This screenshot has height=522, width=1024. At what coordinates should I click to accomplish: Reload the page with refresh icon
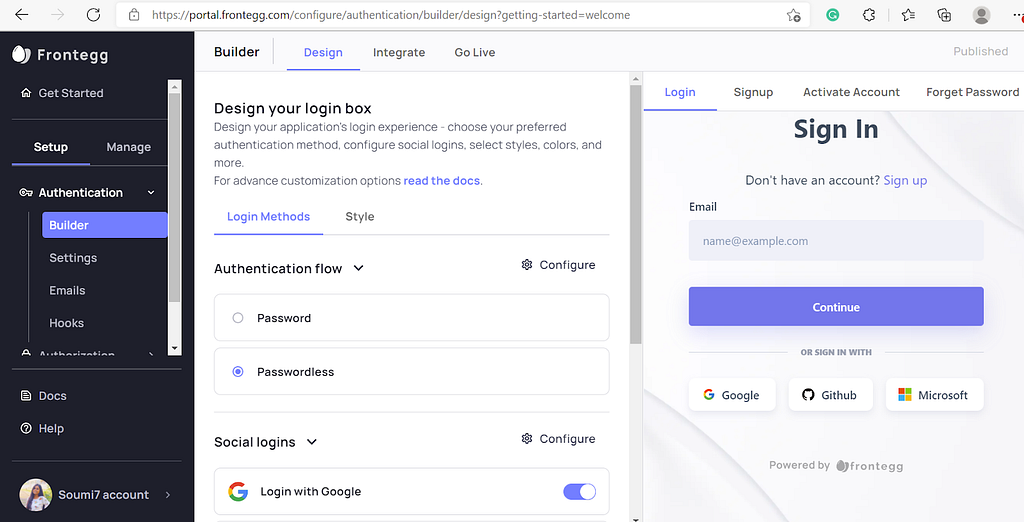click(93, 14)
